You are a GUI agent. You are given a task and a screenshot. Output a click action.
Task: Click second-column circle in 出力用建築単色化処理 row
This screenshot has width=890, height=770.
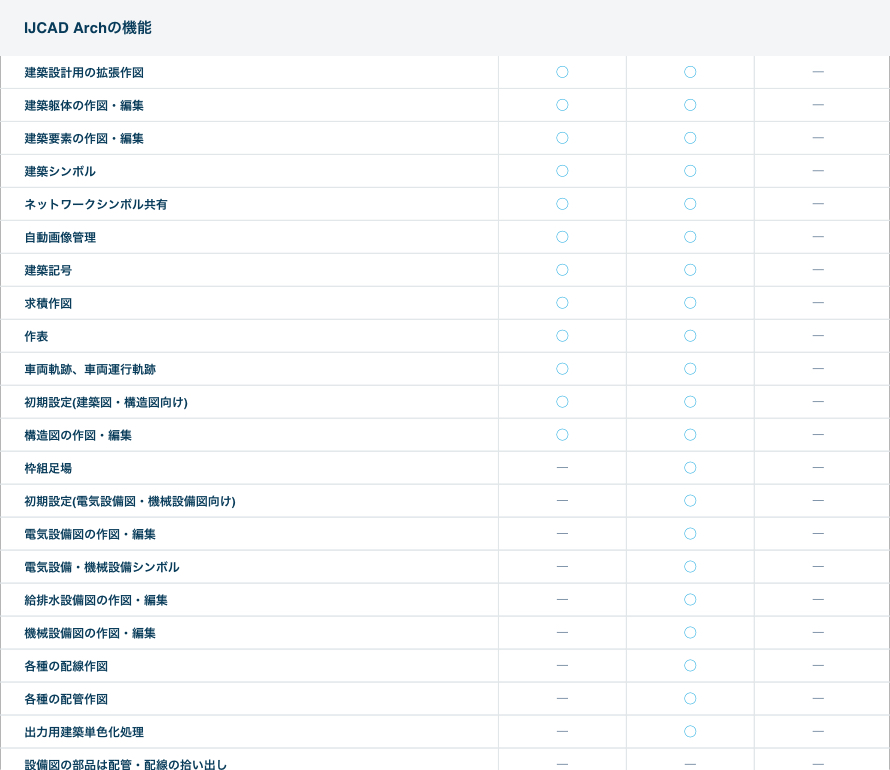[690, 731]
